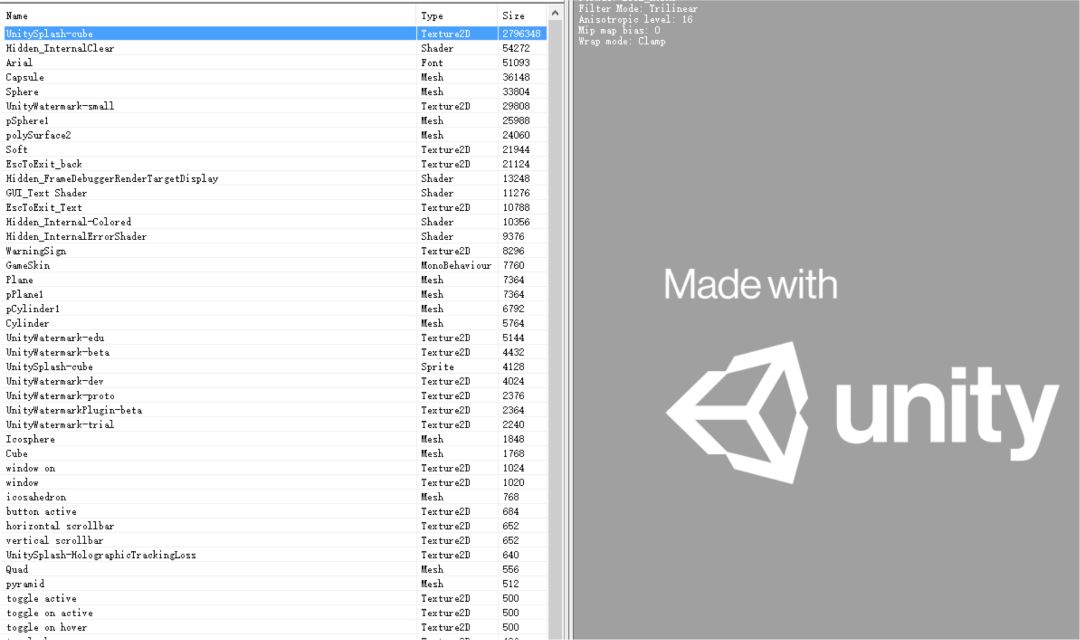
Task: Select the Hidden_InternalClear shader row
Action: [276, 48]
